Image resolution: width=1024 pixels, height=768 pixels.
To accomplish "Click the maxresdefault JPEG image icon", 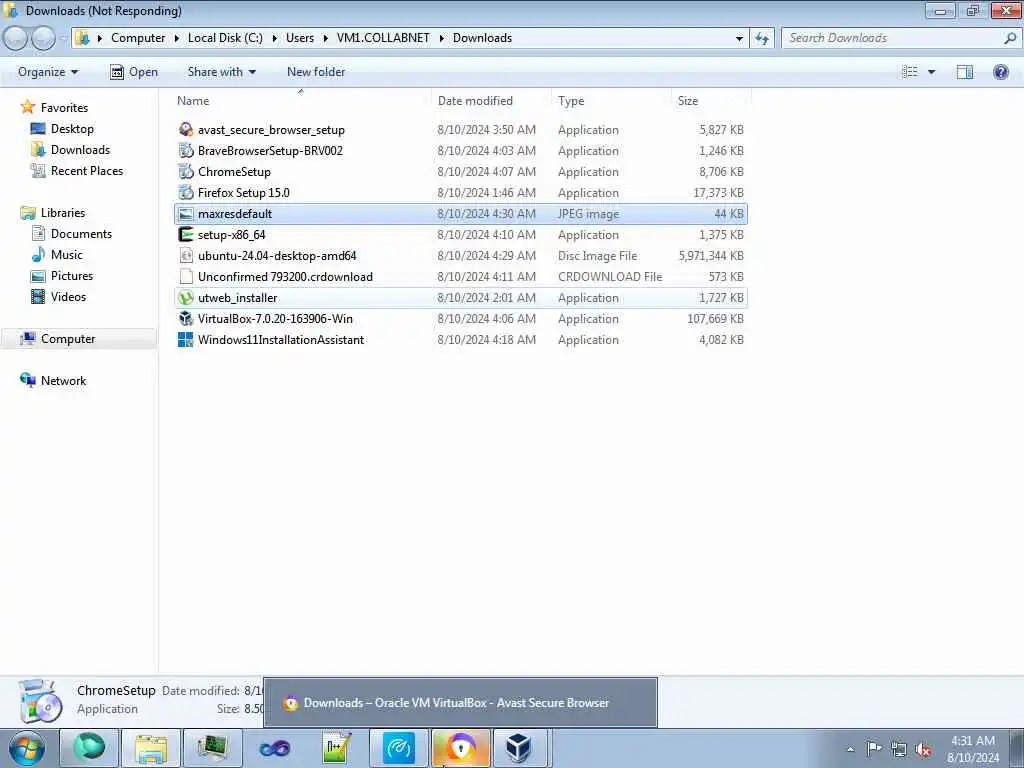I will (186, 214).
